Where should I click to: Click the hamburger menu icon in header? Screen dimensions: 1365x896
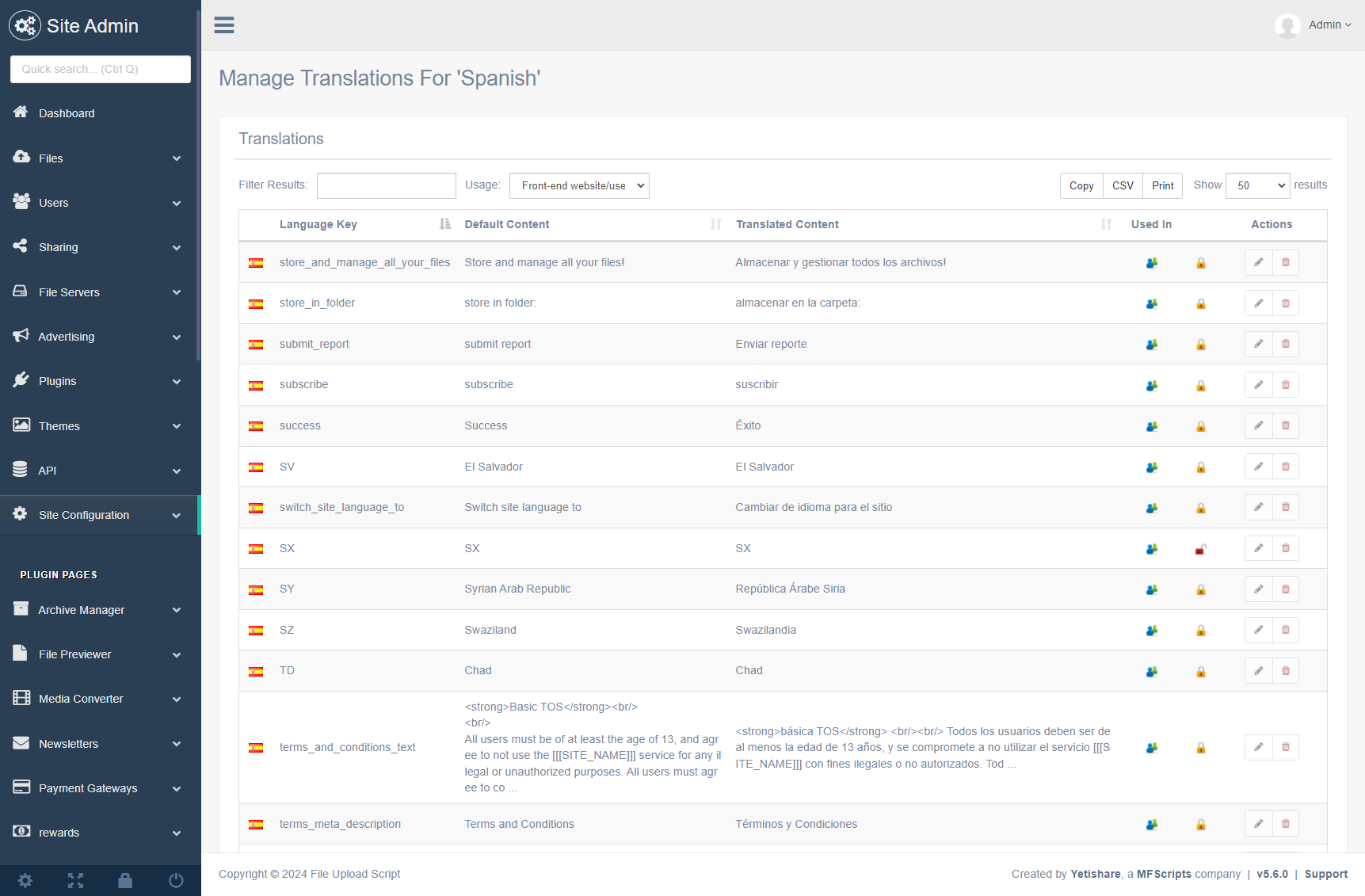click(x=224, y=25)
